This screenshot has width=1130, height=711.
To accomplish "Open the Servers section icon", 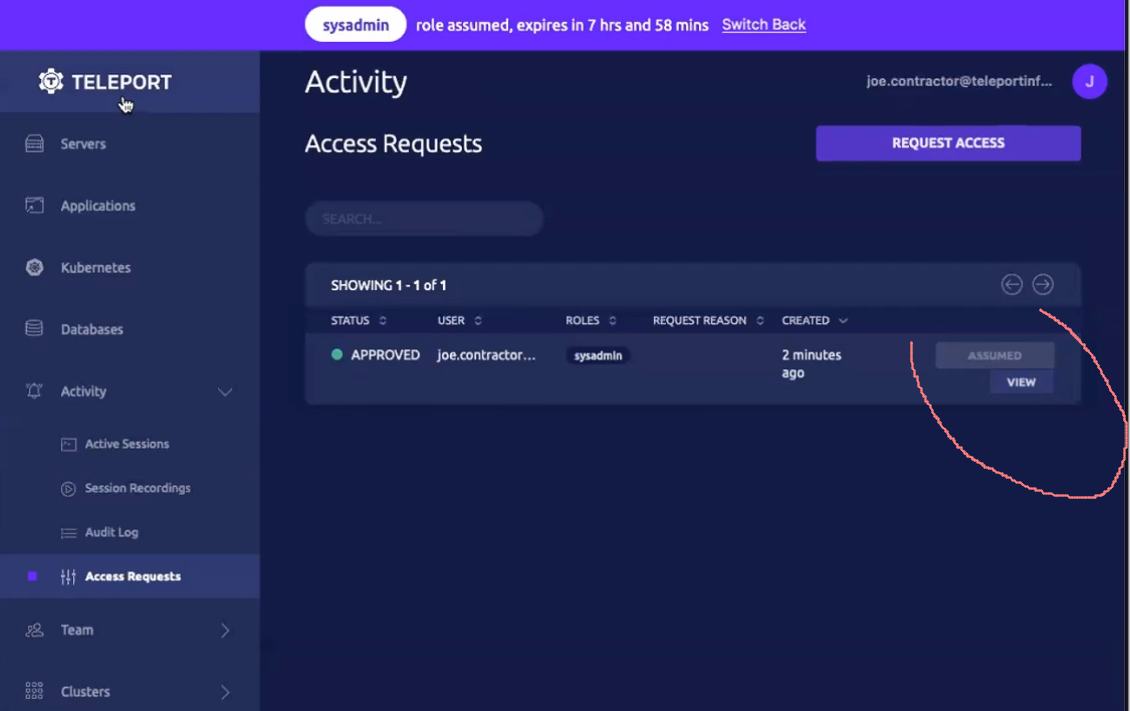I will [33, 143].
